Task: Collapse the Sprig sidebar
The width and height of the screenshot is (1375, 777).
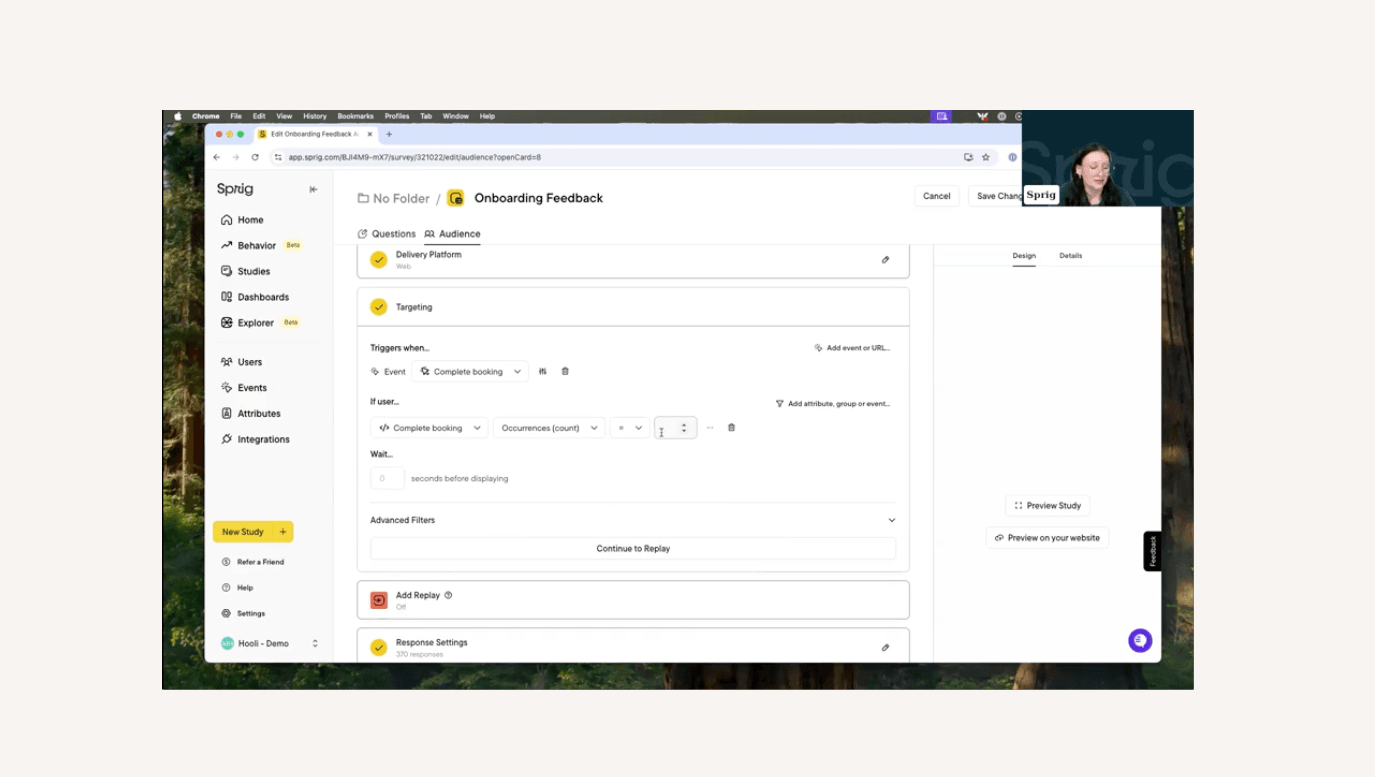Action: [x=313, y=189]
